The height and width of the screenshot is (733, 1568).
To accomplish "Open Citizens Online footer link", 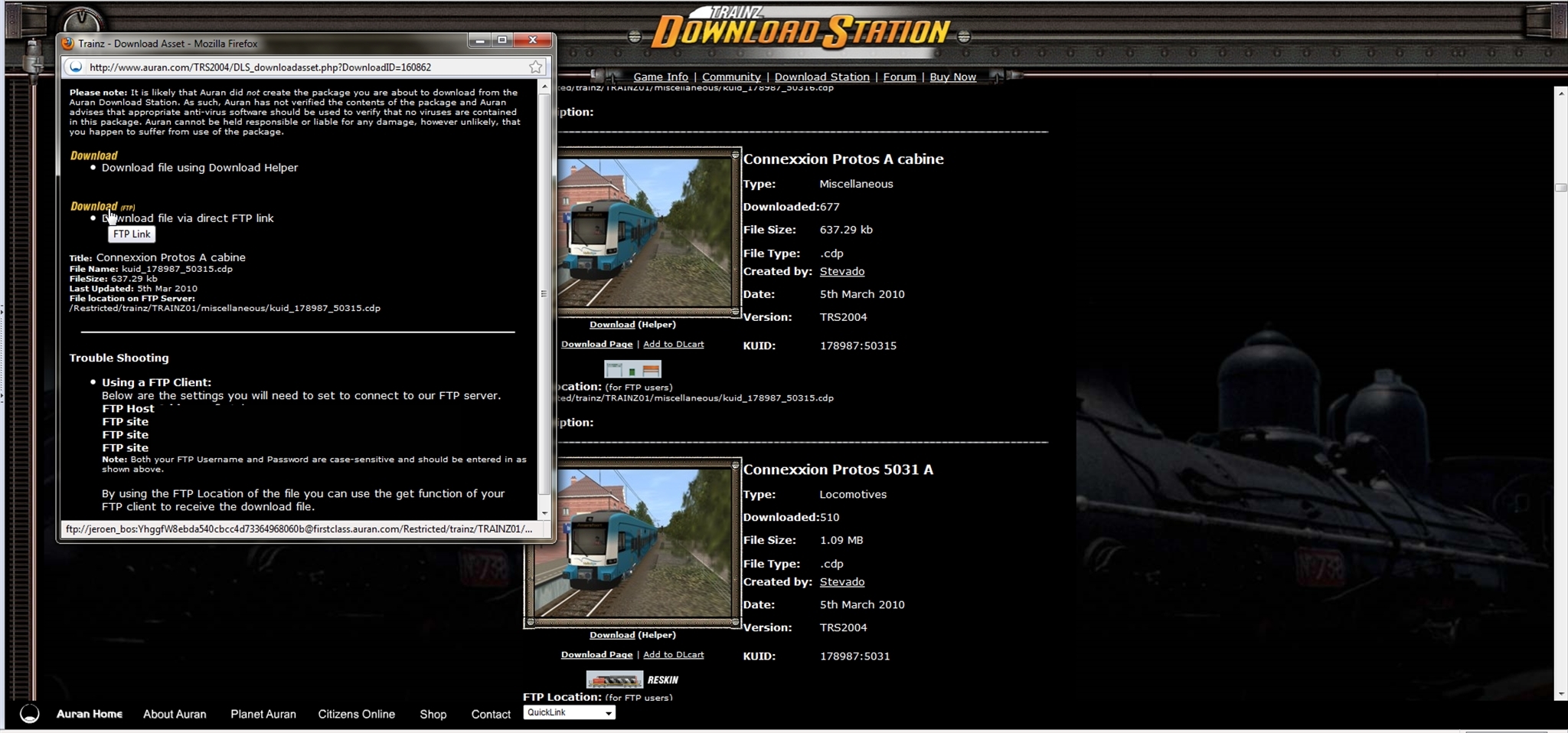I will point(357,714).
